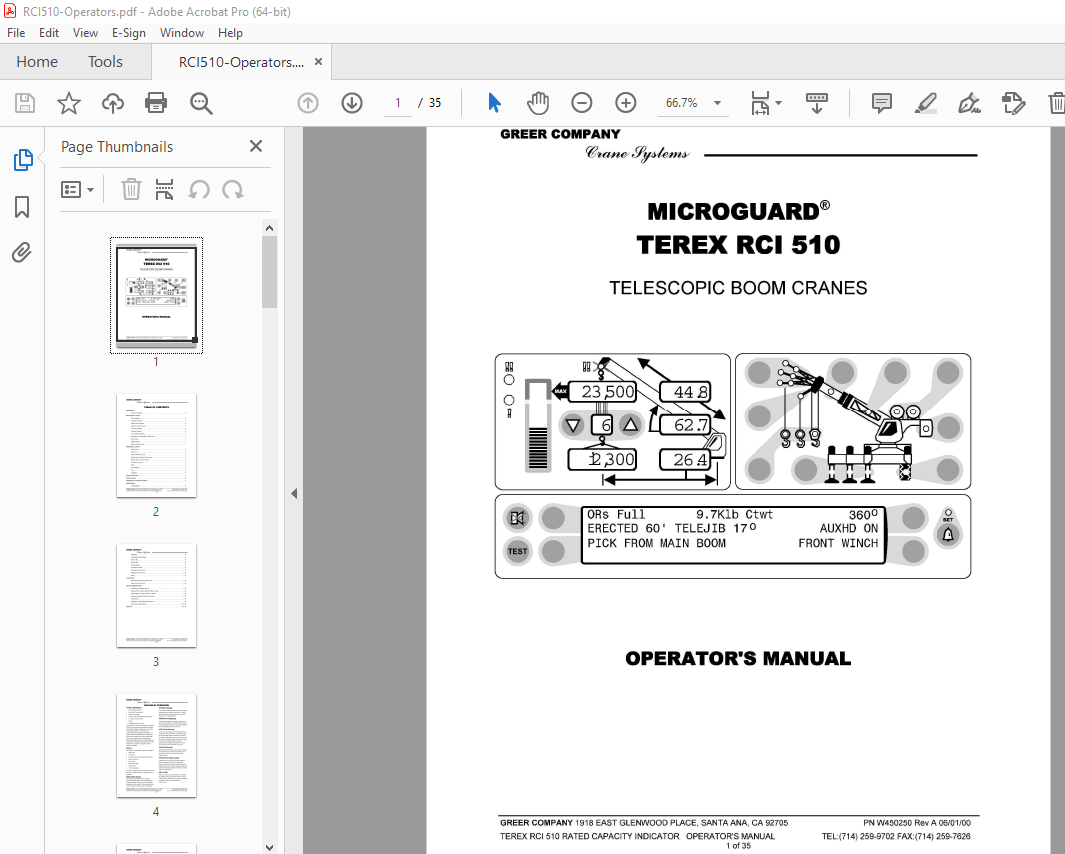
Task: Collapse the navigation pane arrow
Action: pyautogui.click(x=294, y=493)
